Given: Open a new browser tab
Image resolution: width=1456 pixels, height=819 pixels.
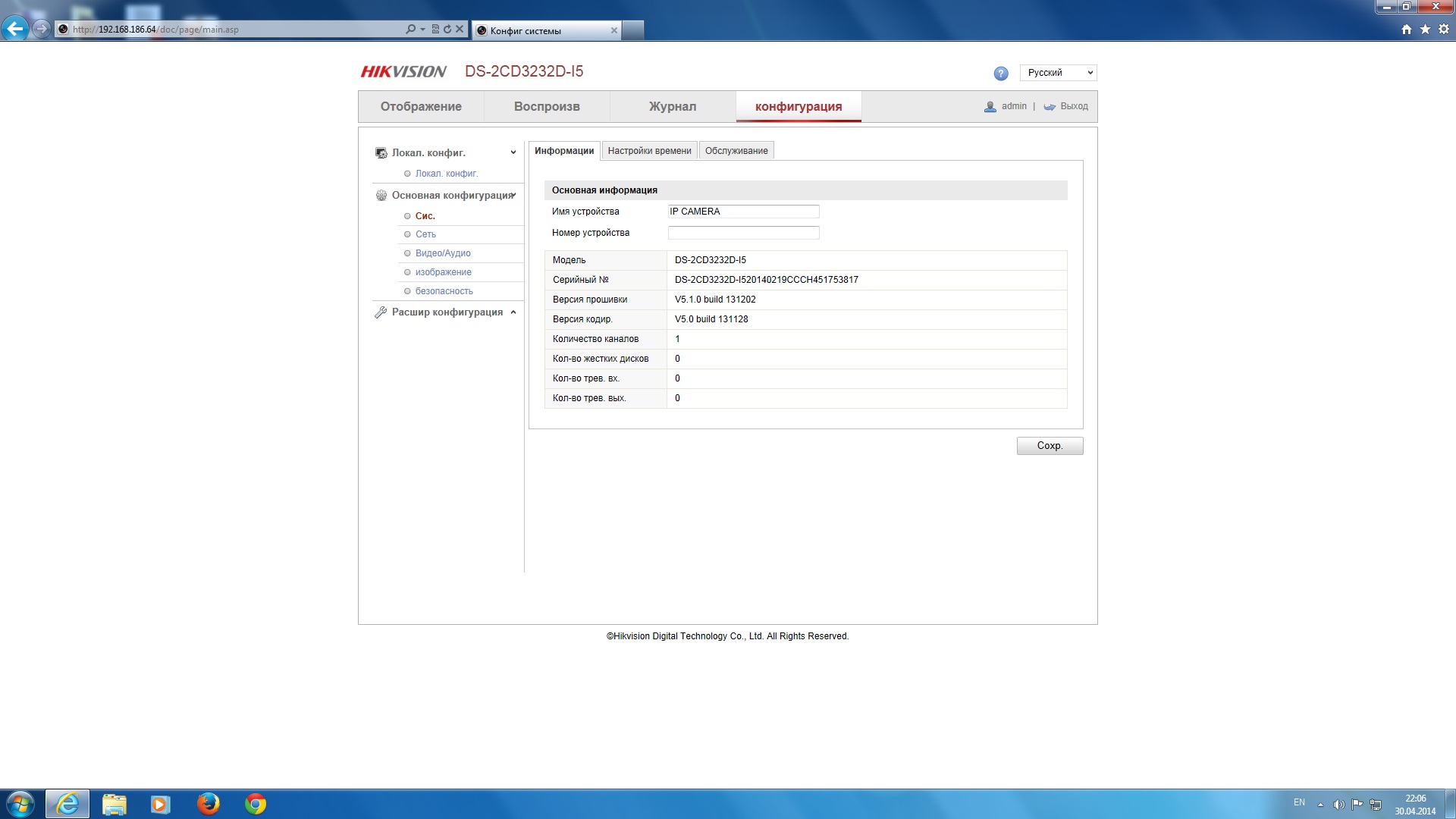Looking at the screenshot, I should (x=633, y=30).
